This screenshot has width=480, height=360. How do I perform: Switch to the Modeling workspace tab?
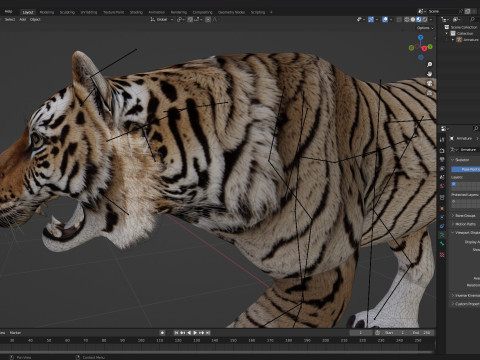point(47,12)
